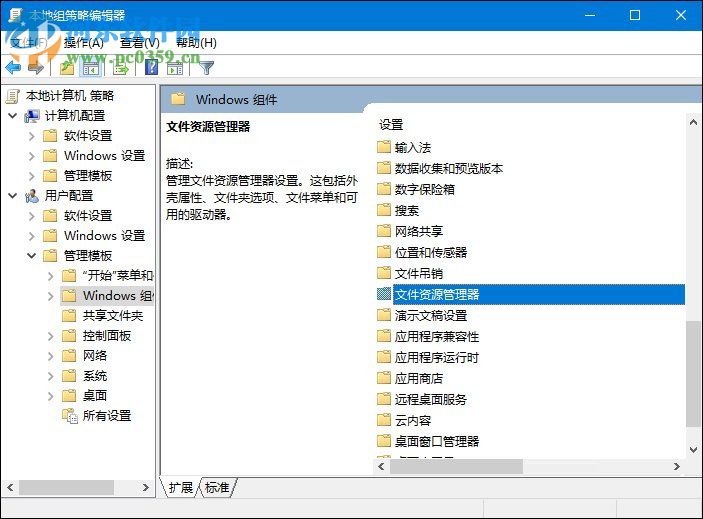Click the folder icon beside 搜索
The width and height of the screenshot is (703, 519).
coord(384,210)
